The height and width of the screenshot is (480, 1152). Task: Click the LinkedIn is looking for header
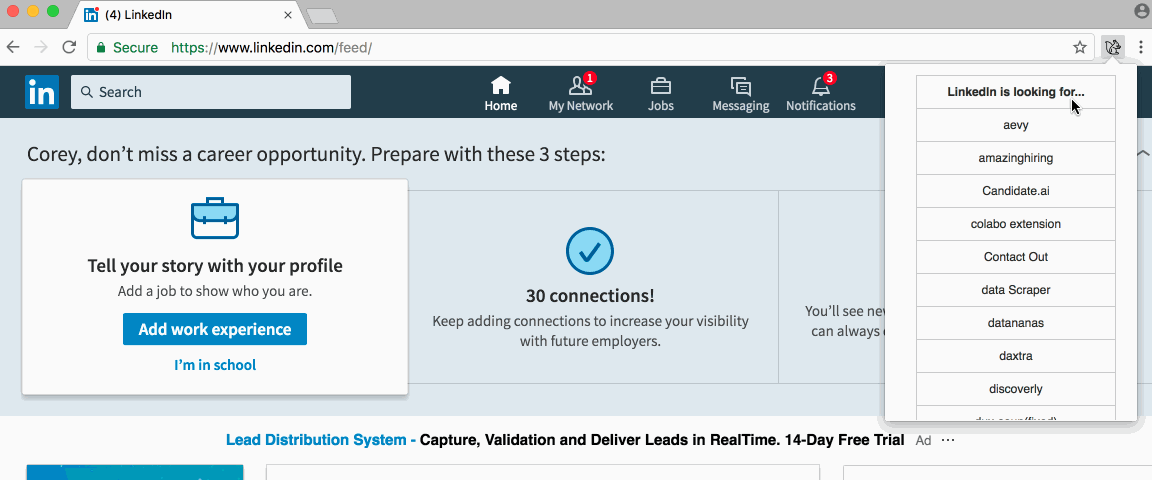pyautogui.click(x=1015, y=92)
